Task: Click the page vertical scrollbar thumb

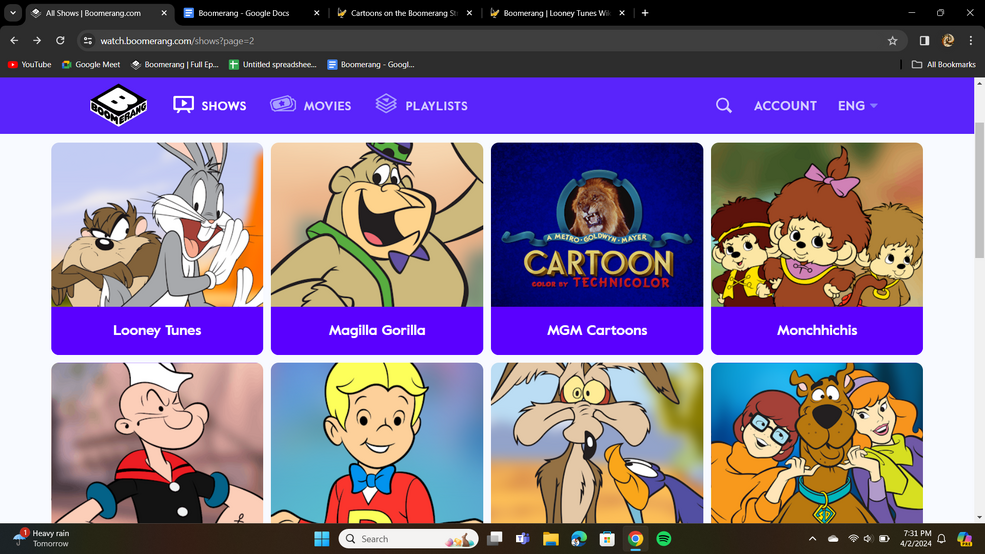Action: [979, 190]
